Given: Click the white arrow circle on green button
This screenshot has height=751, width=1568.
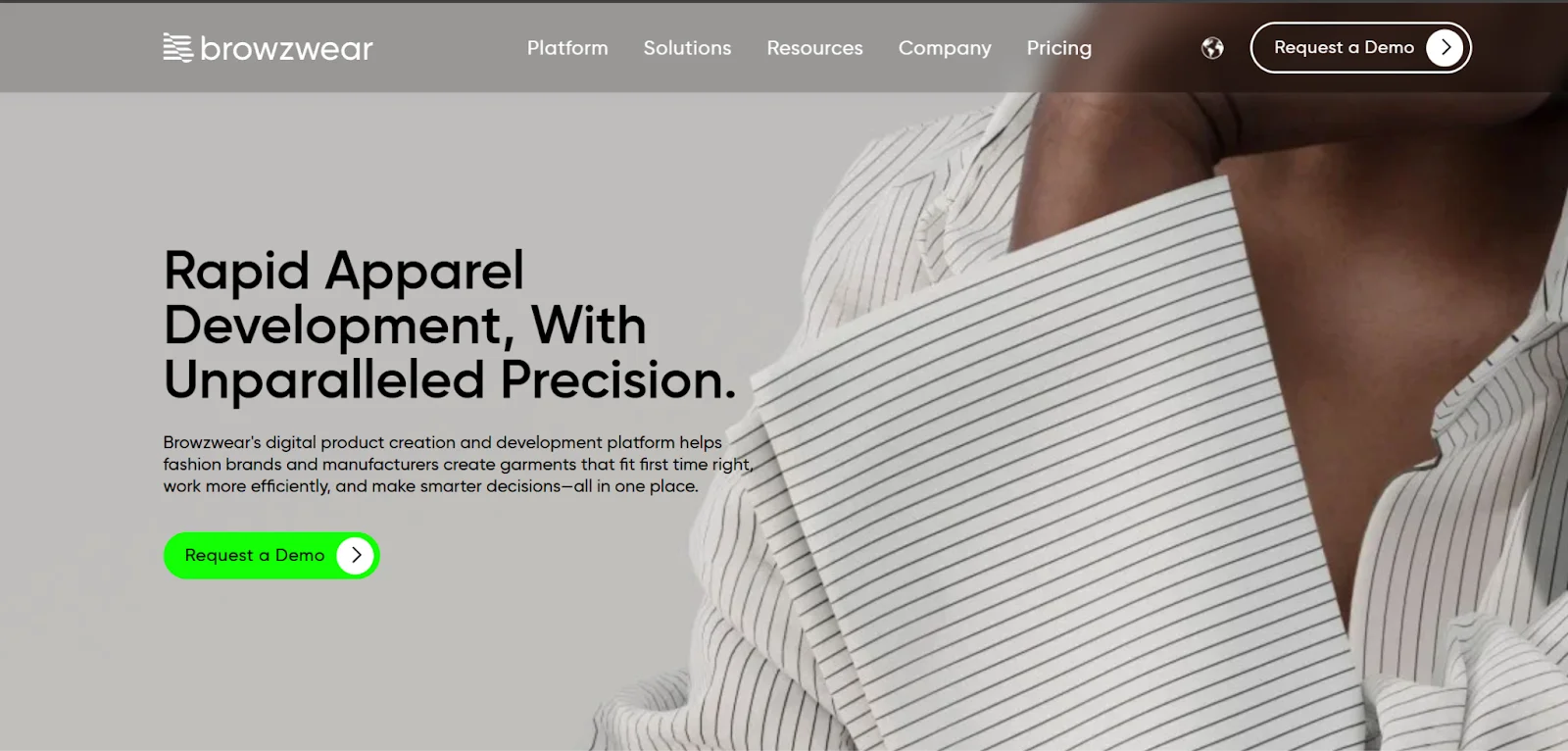Looking at the screenshot, I should coord(356,555).
